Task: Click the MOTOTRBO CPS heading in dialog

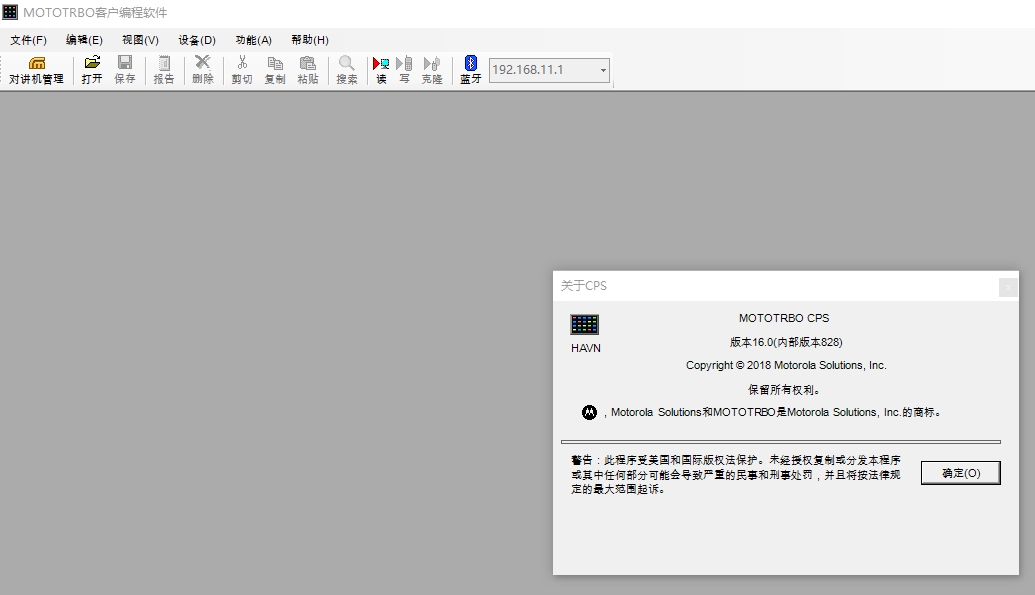Action: 784,318
